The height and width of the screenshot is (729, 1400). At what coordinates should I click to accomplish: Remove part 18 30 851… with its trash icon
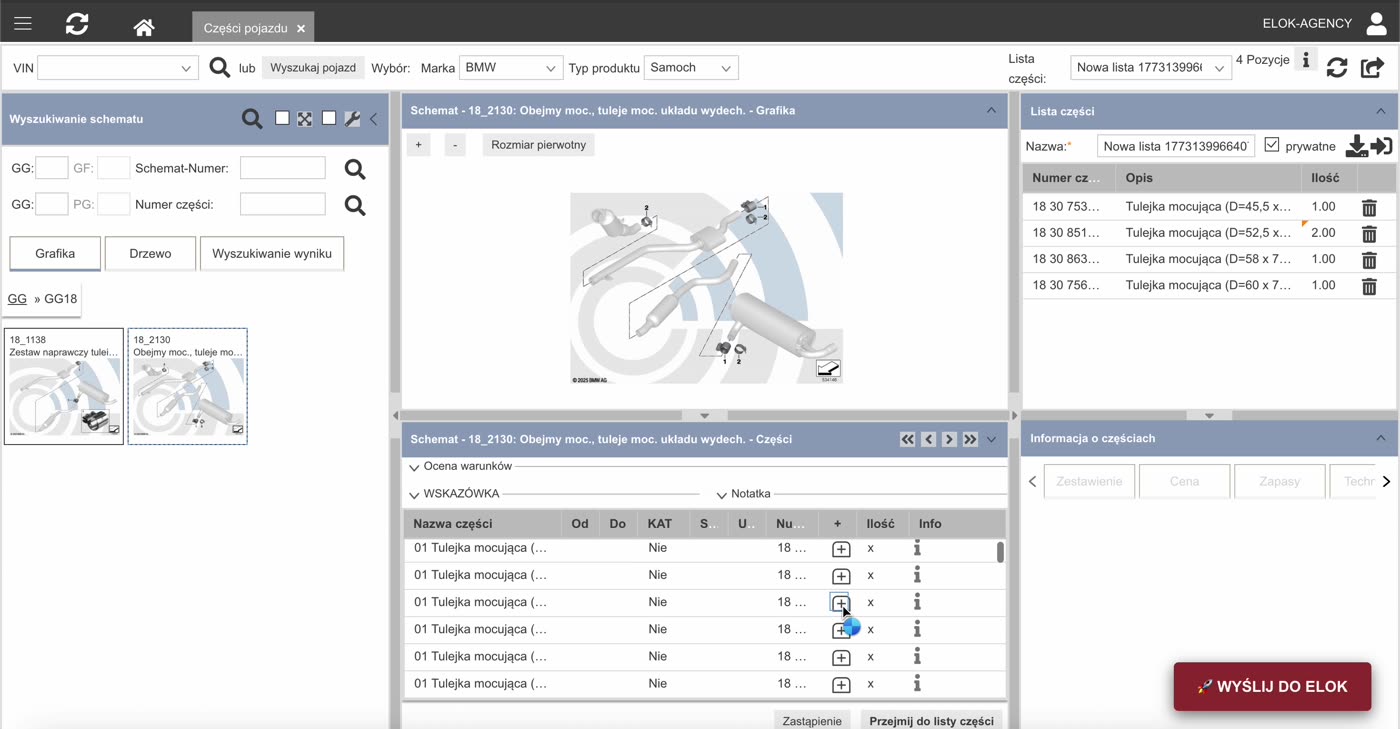coord(1369,234)
